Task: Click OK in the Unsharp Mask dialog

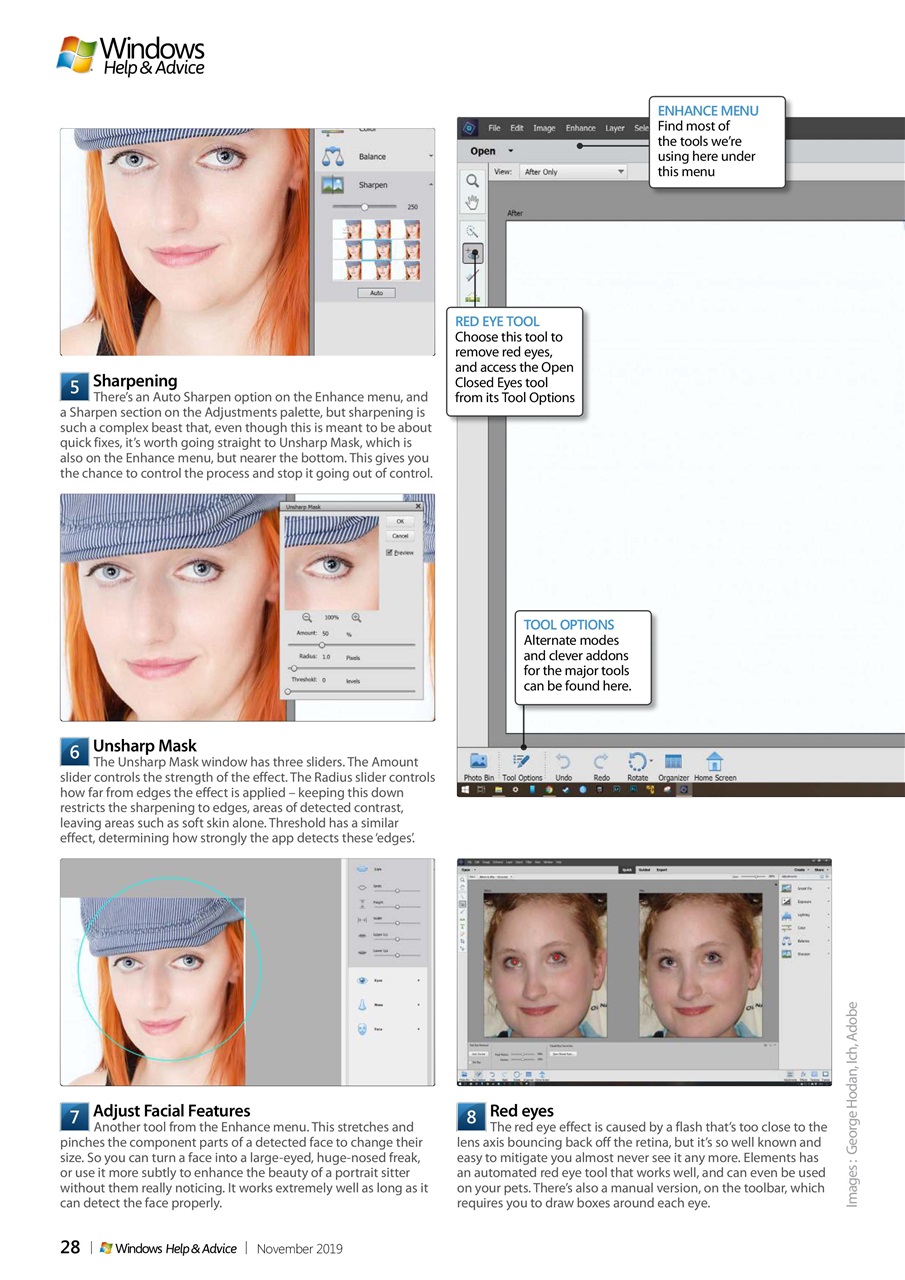Action: 401,521
